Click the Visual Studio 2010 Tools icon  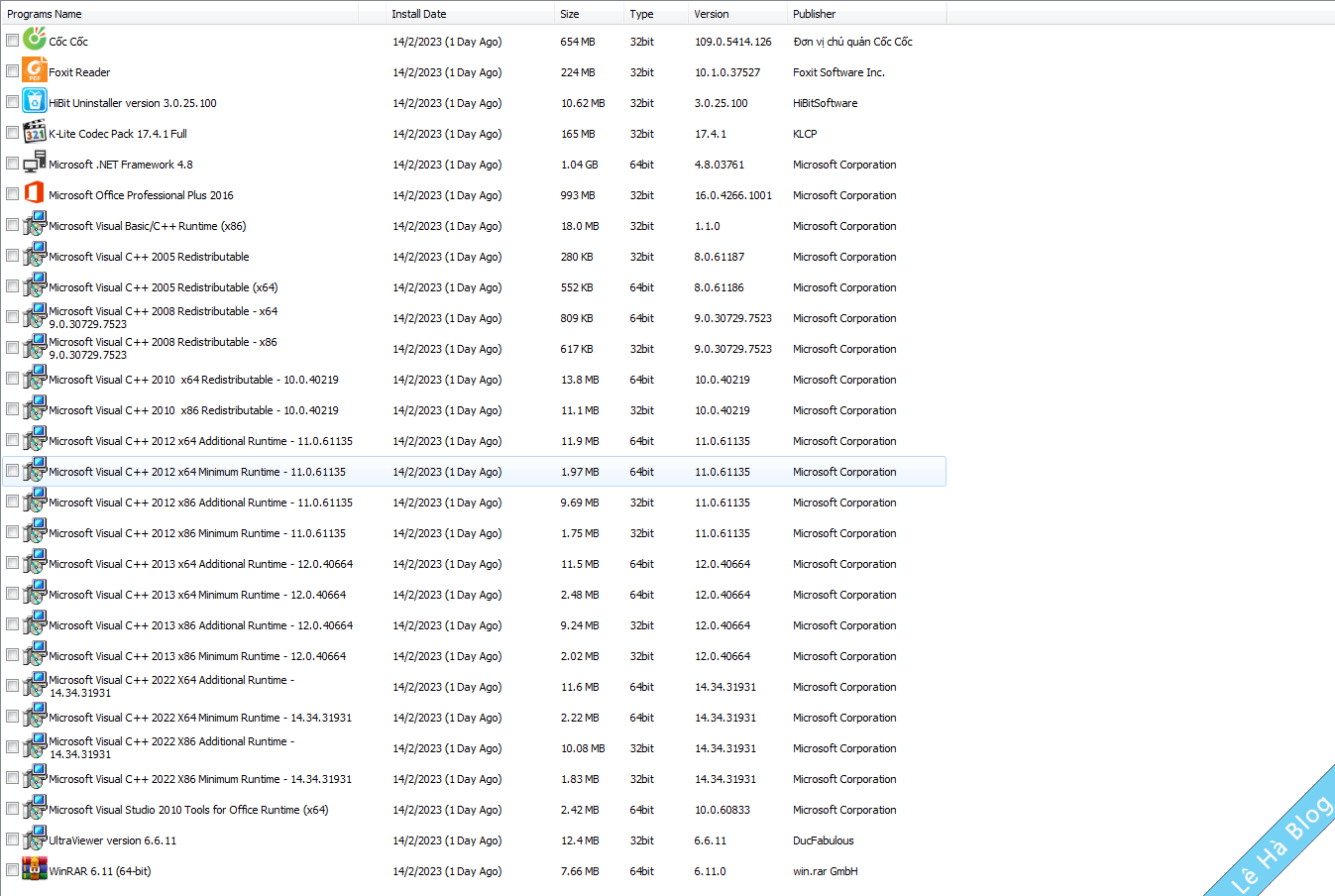click(35, 809)
